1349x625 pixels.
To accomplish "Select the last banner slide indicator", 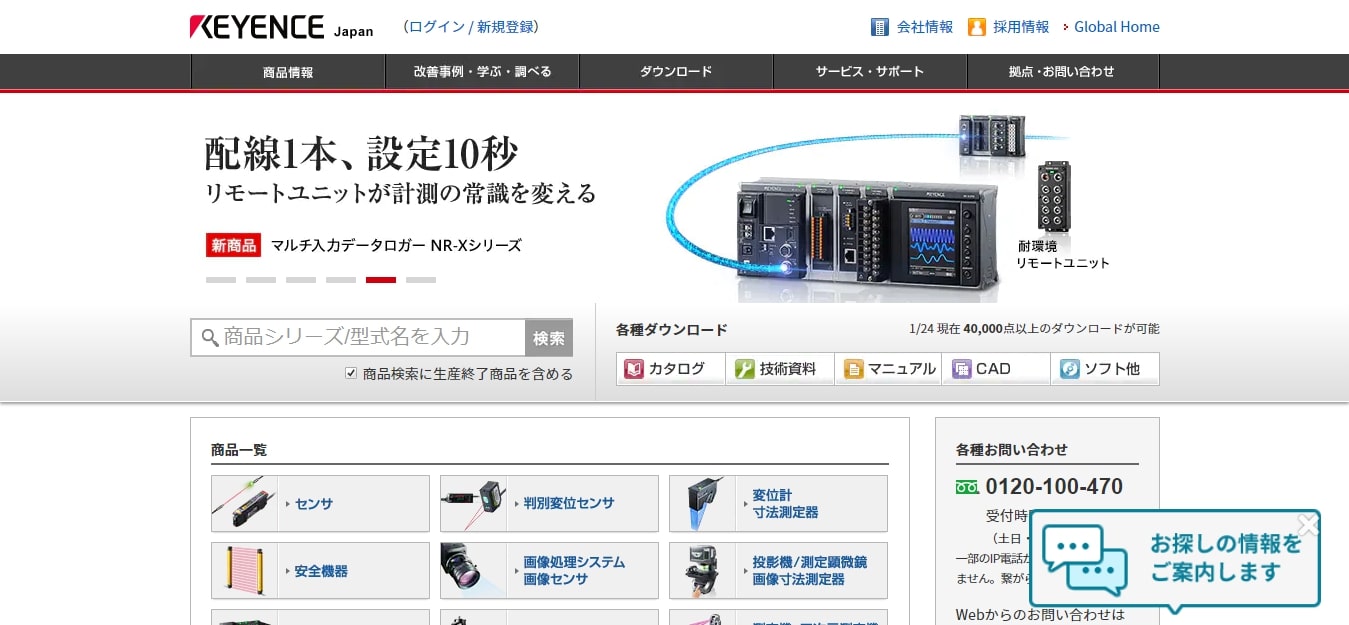I will click(421, 280).
